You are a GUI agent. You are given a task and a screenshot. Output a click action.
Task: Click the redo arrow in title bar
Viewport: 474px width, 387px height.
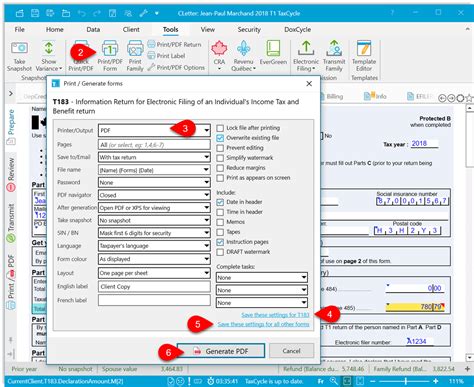[x=97, y=13]
